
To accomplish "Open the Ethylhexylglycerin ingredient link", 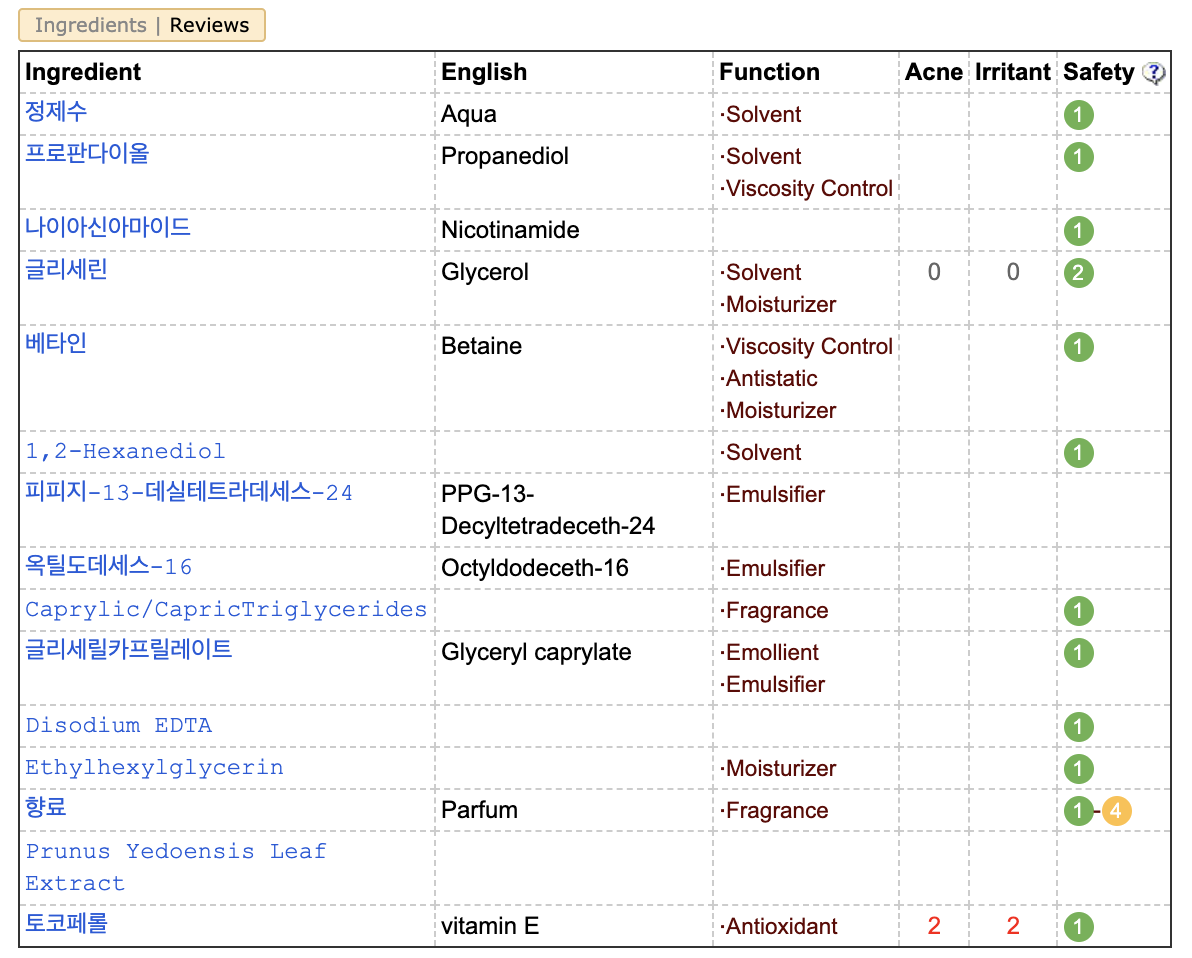I will 154,768.
